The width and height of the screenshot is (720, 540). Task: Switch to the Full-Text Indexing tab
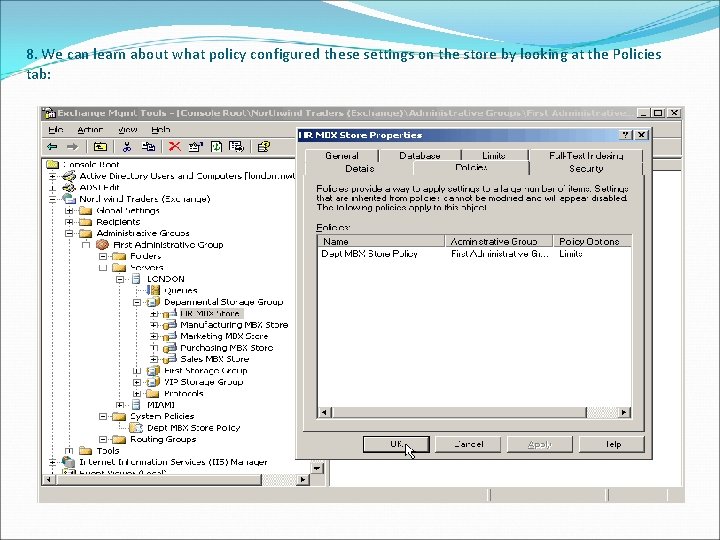tap(586, 156)
